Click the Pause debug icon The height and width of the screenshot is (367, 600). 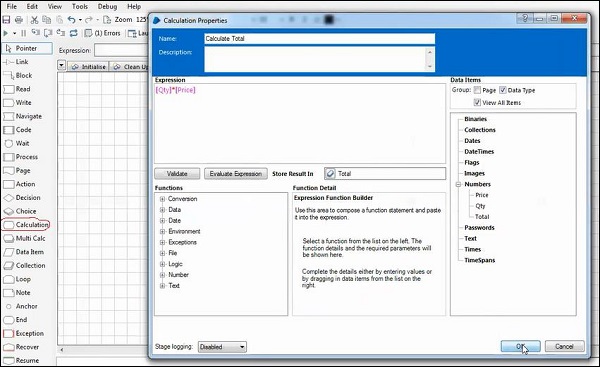(x=24, y=34)
